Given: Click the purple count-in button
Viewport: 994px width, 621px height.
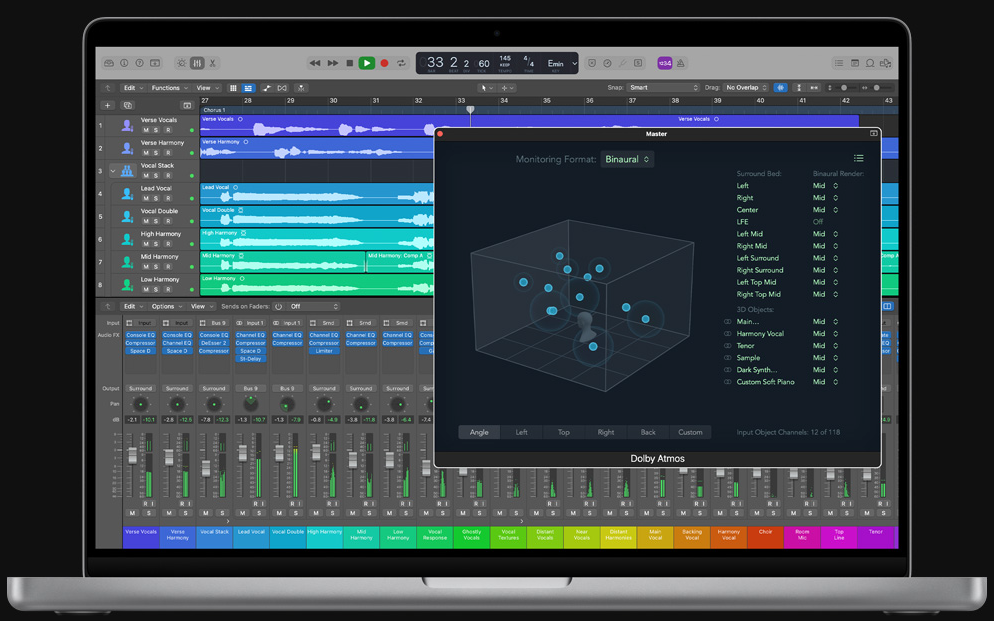Looking at the screenshot, I should 664,63.
